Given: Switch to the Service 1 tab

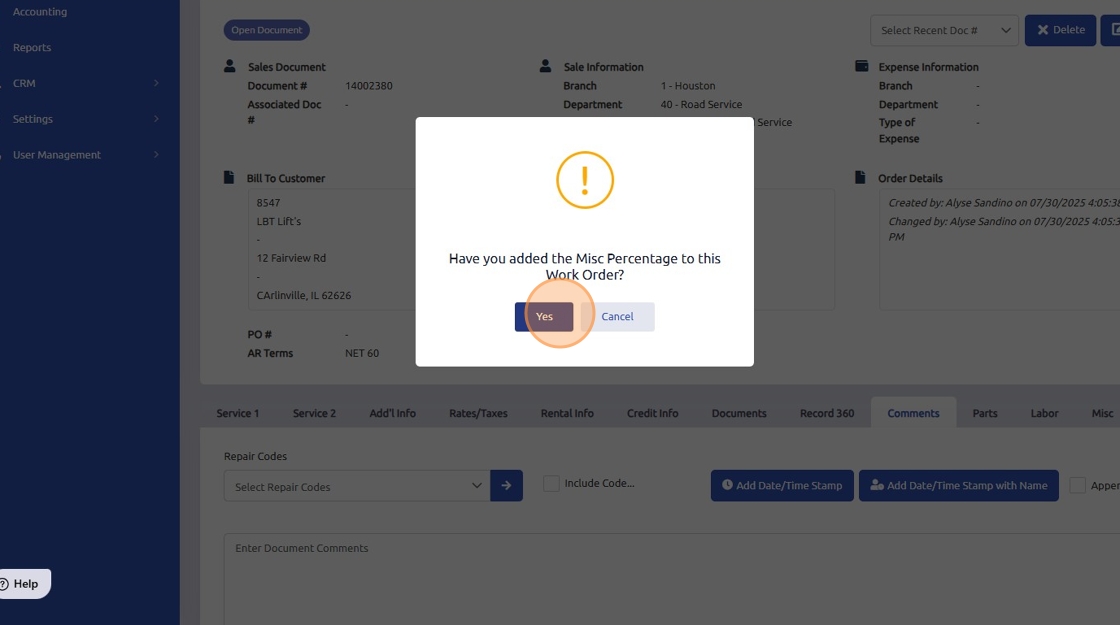Looking at the screenshot, I should [238, 413].
